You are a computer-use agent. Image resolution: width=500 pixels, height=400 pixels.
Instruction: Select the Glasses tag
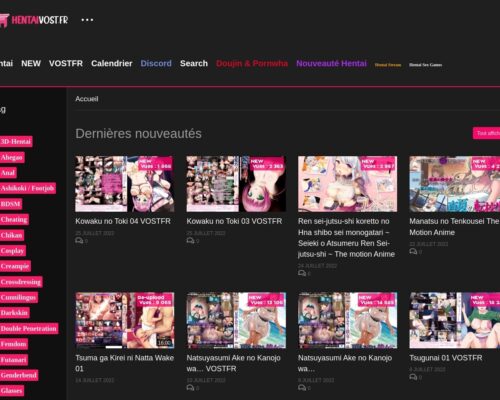pyautogui.click(x=12, y=390)
